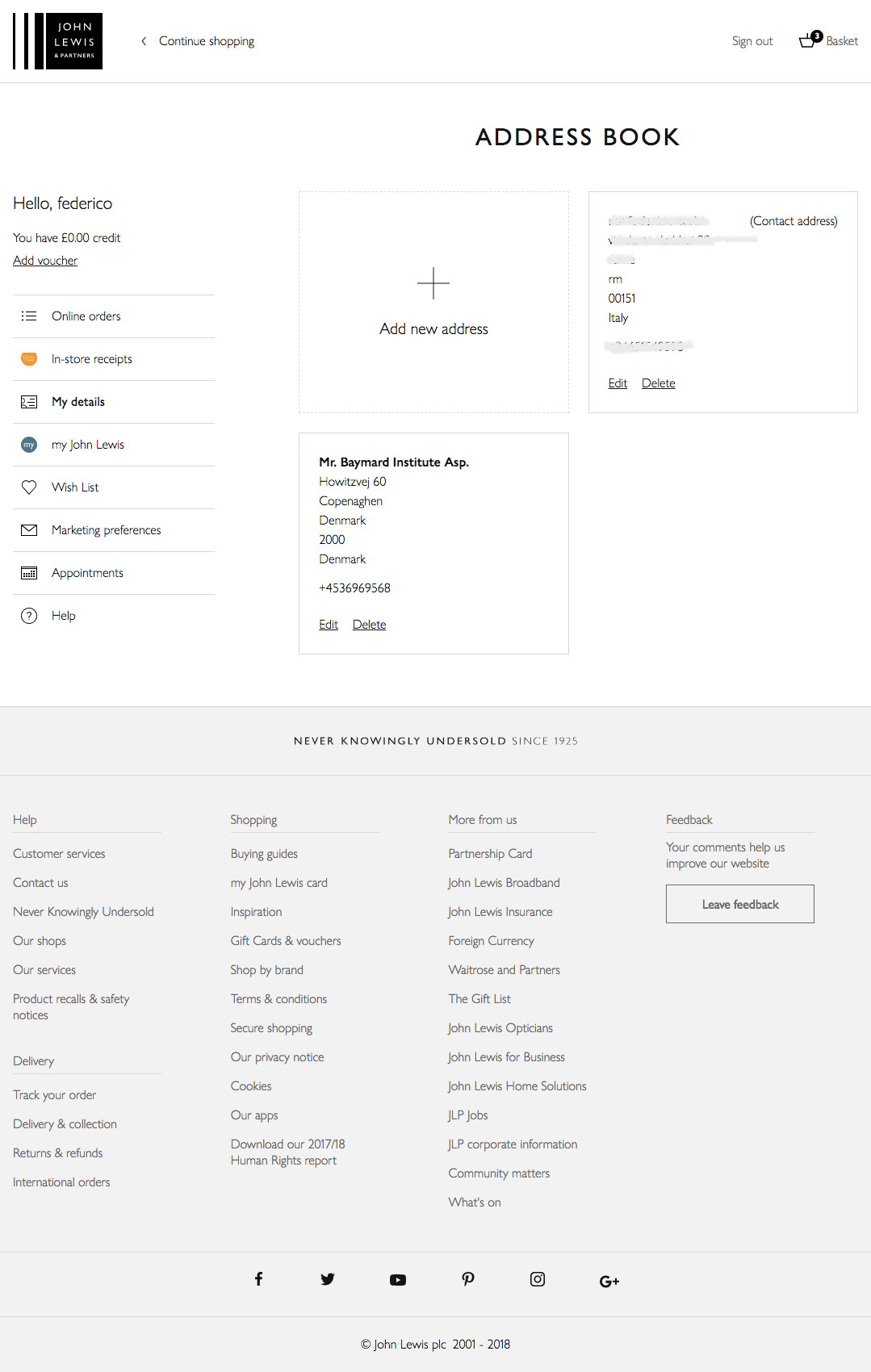Image resolution: width=871 pixels, height=1372 pixels.
Task: Open What's on footer link
Action: pos(475,1203)
